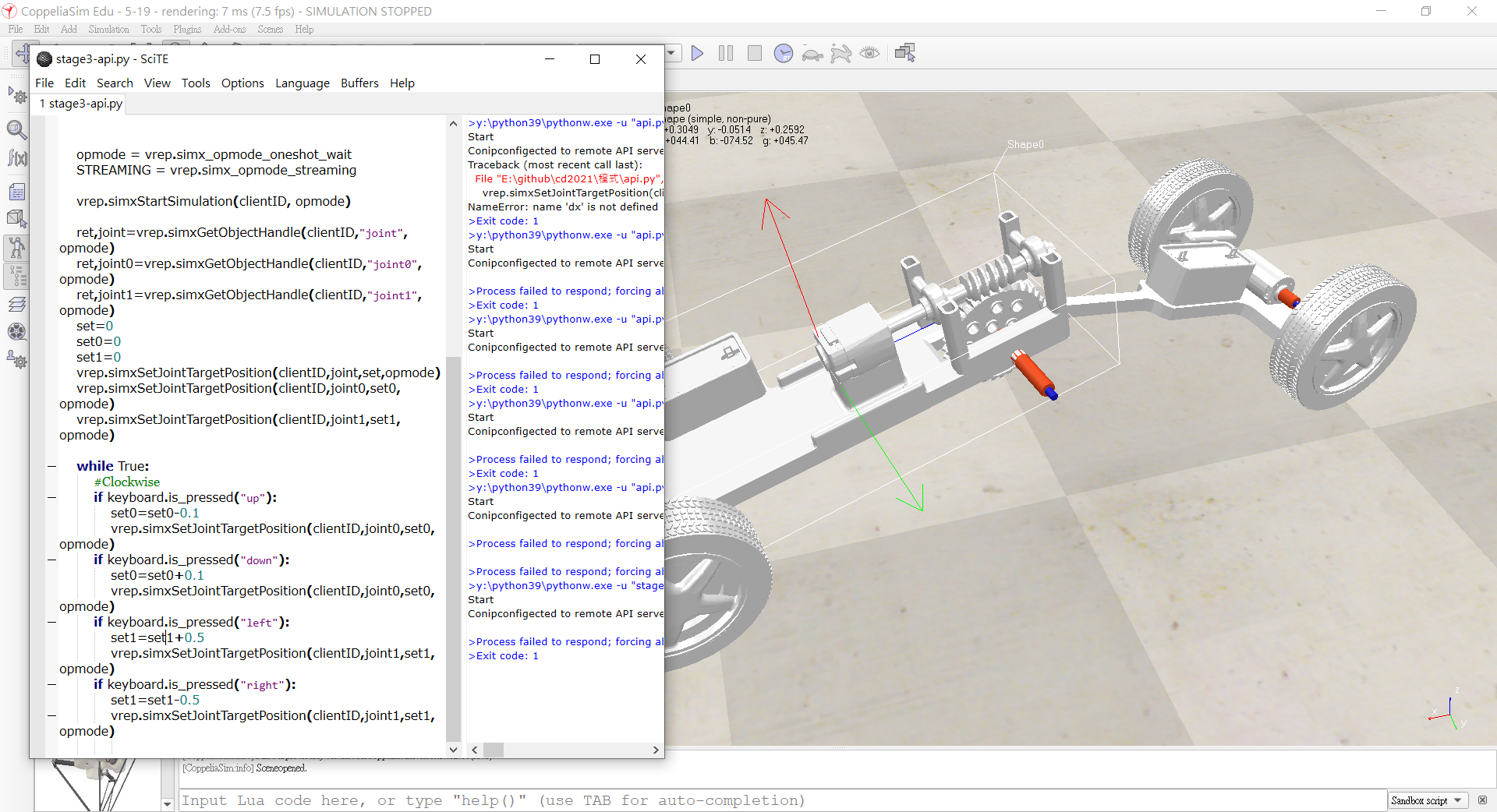
Task: Open the layers icon in sidebar
Action: [16, 305]
